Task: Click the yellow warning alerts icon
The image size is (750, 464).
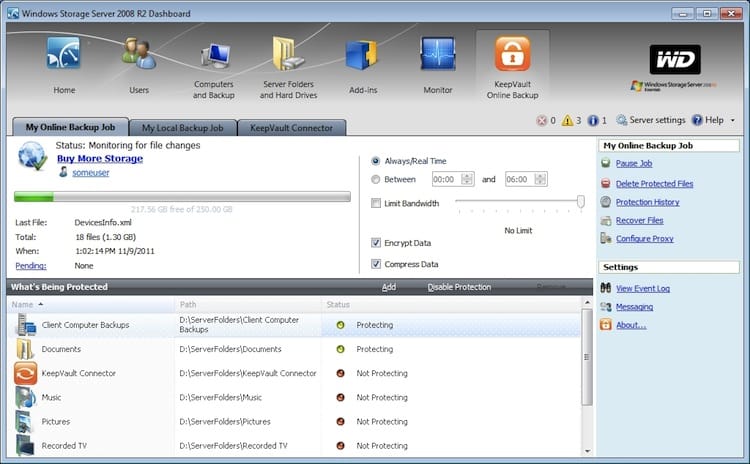Action: (567, 121)
